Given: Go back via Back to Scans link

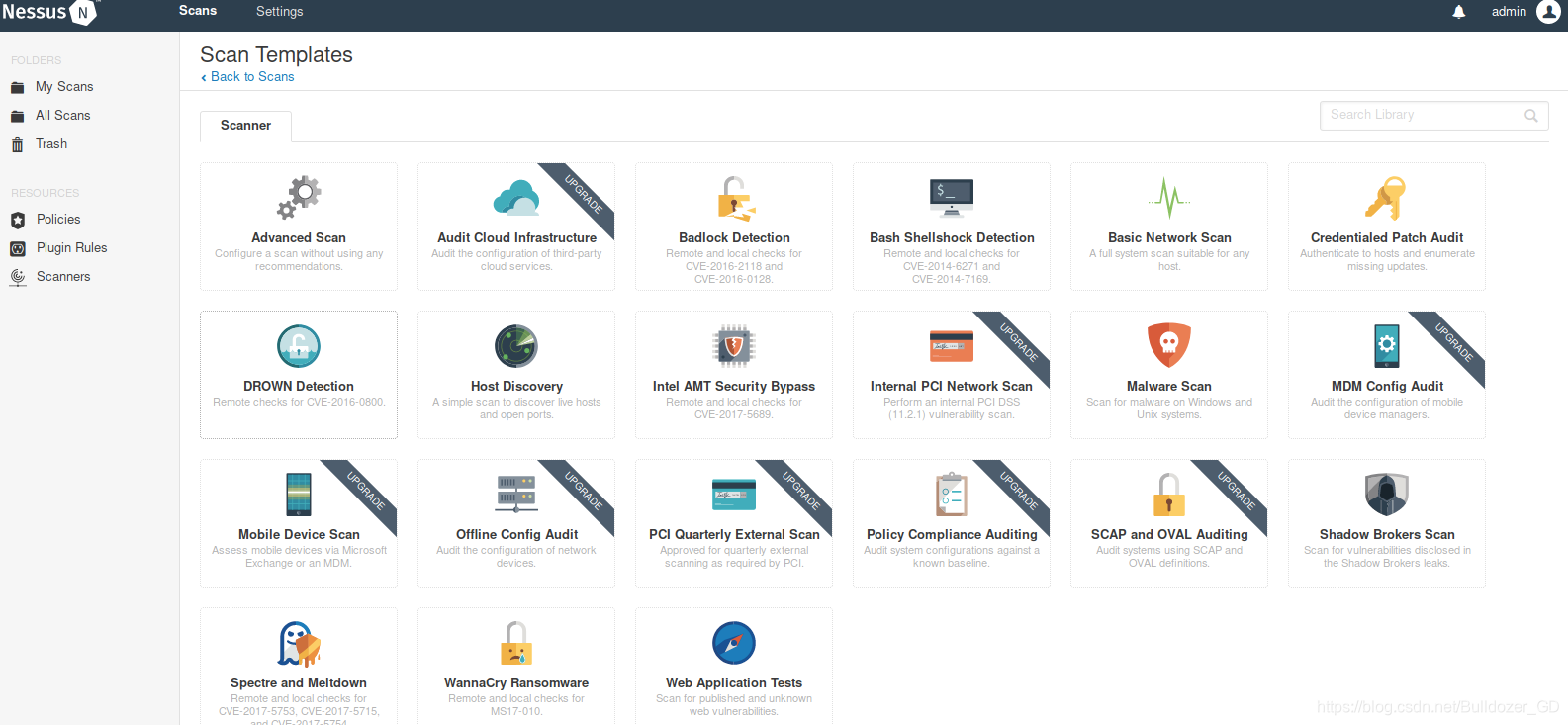Looking at the screenshot, I should click(248, 77).
